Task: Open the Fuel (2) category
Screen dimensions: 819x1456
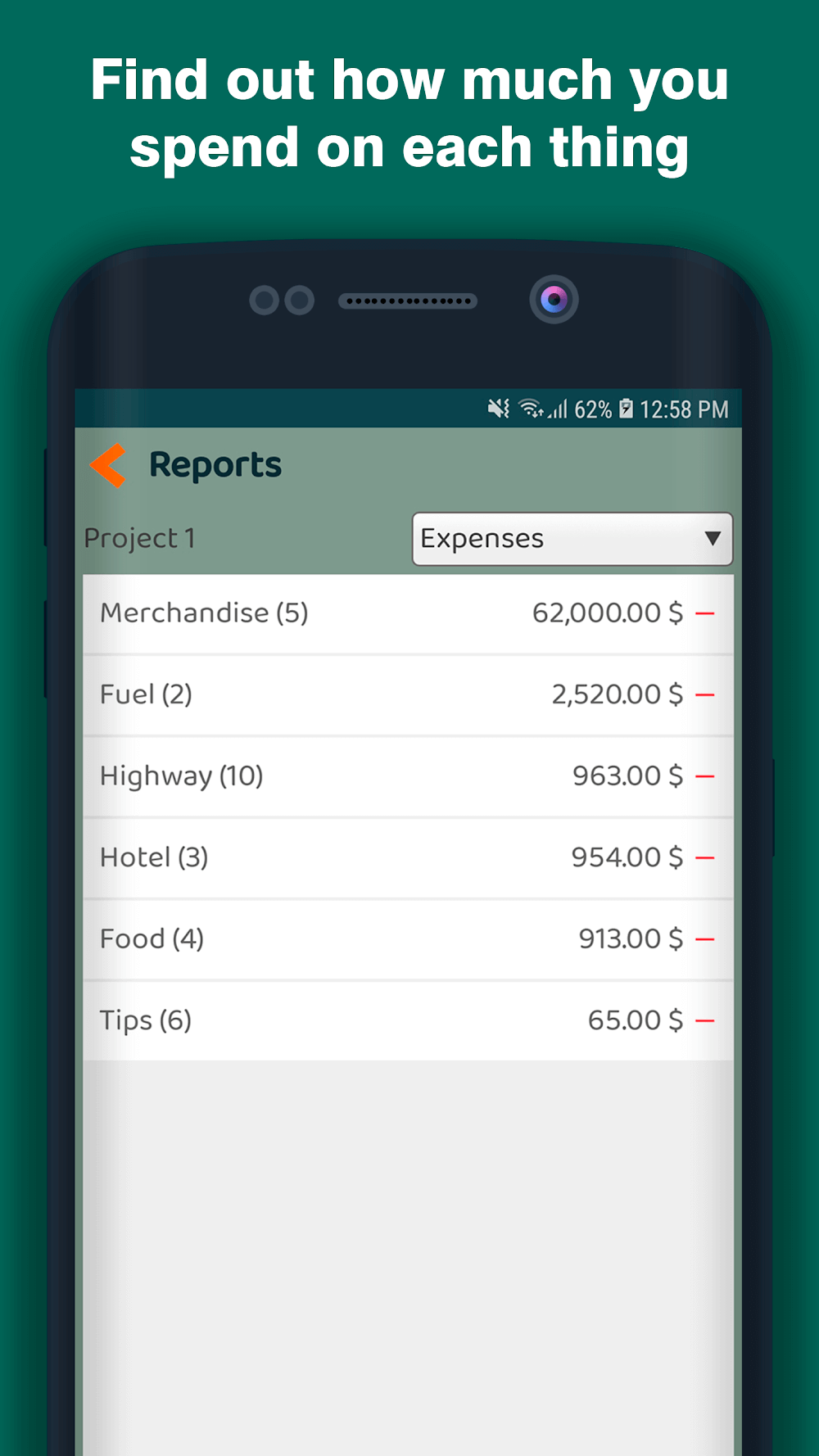Action: 146,694
